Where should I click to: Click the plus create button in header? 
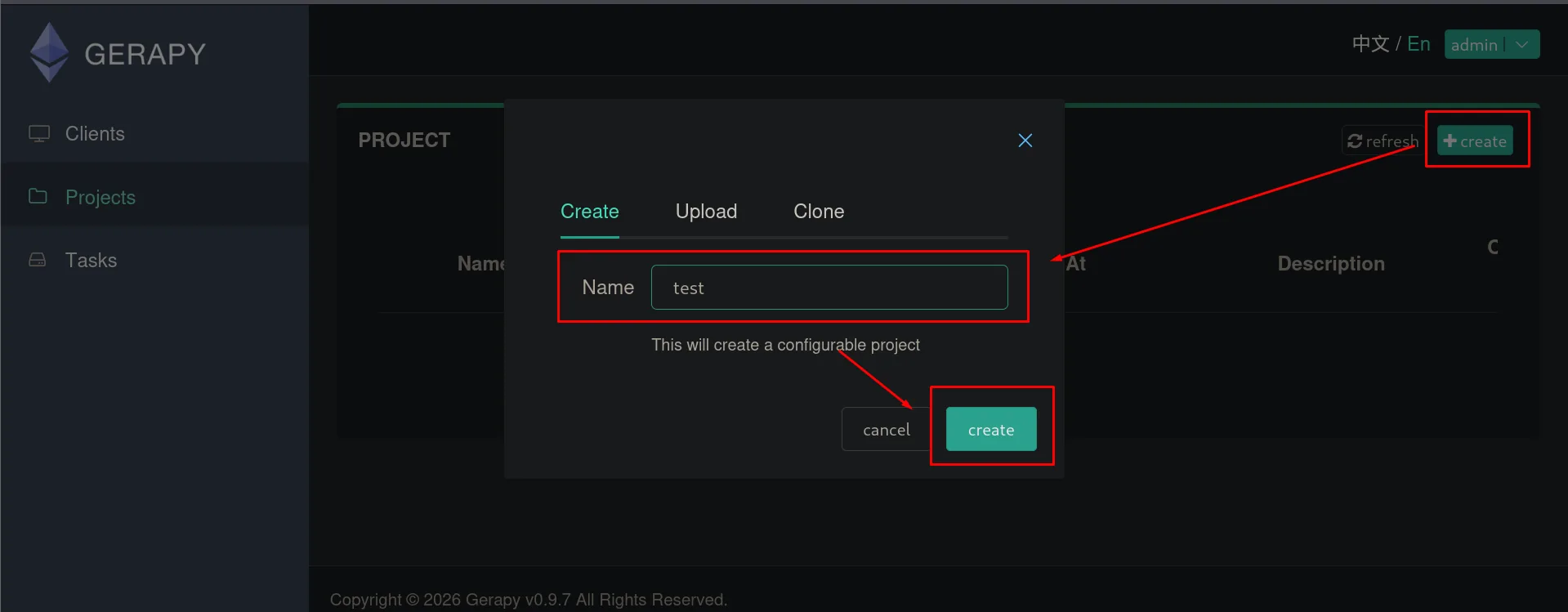[x=1475, y=141]
